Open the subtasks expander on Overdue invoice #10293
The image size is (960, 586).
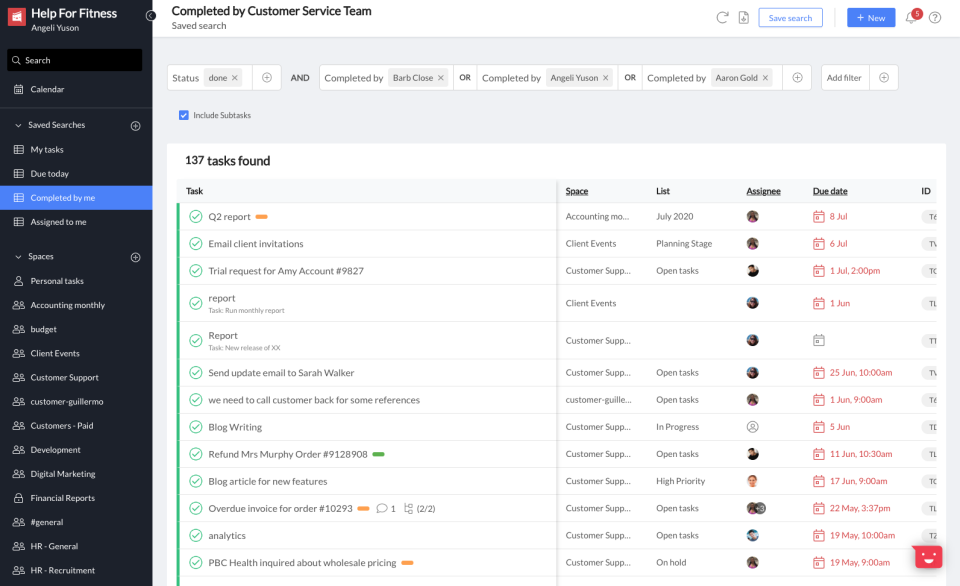click(x=408, y=508)
